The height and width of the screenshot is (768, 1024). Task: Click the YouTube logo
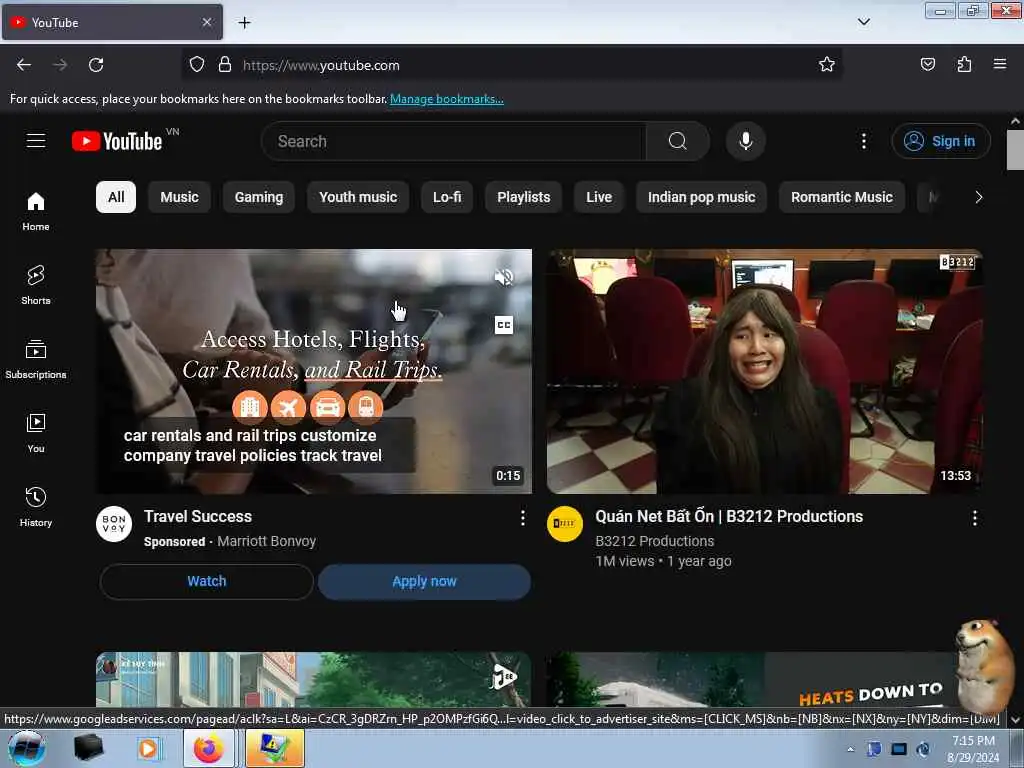(117, 141)
